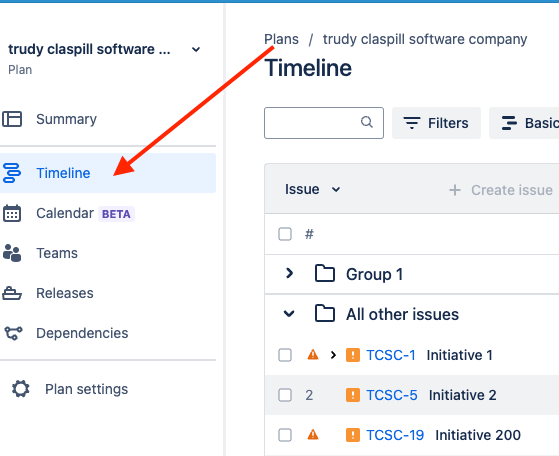Screen dimensions: 559x456
Task: Click the Plan settings gear icon
Action: point(21,389)
